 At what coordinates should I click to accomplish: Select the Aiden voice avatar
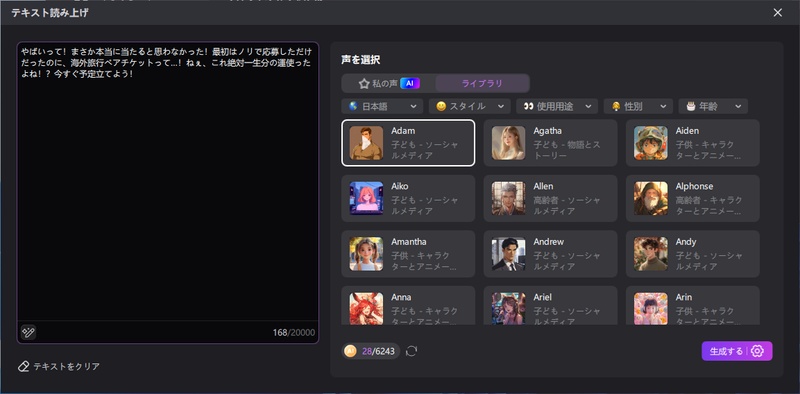point(651,143)
